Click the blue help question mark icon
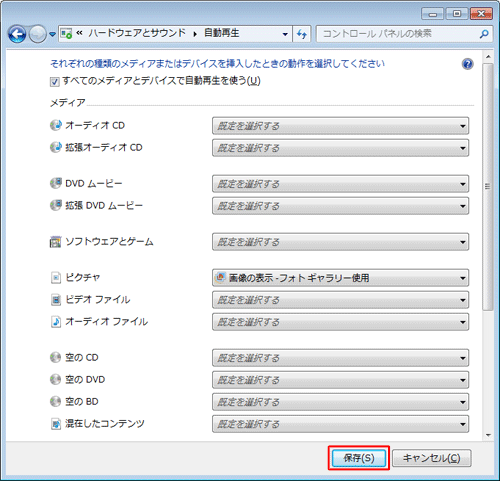This screenshot has width=500, height=481. tap(467, 64)
